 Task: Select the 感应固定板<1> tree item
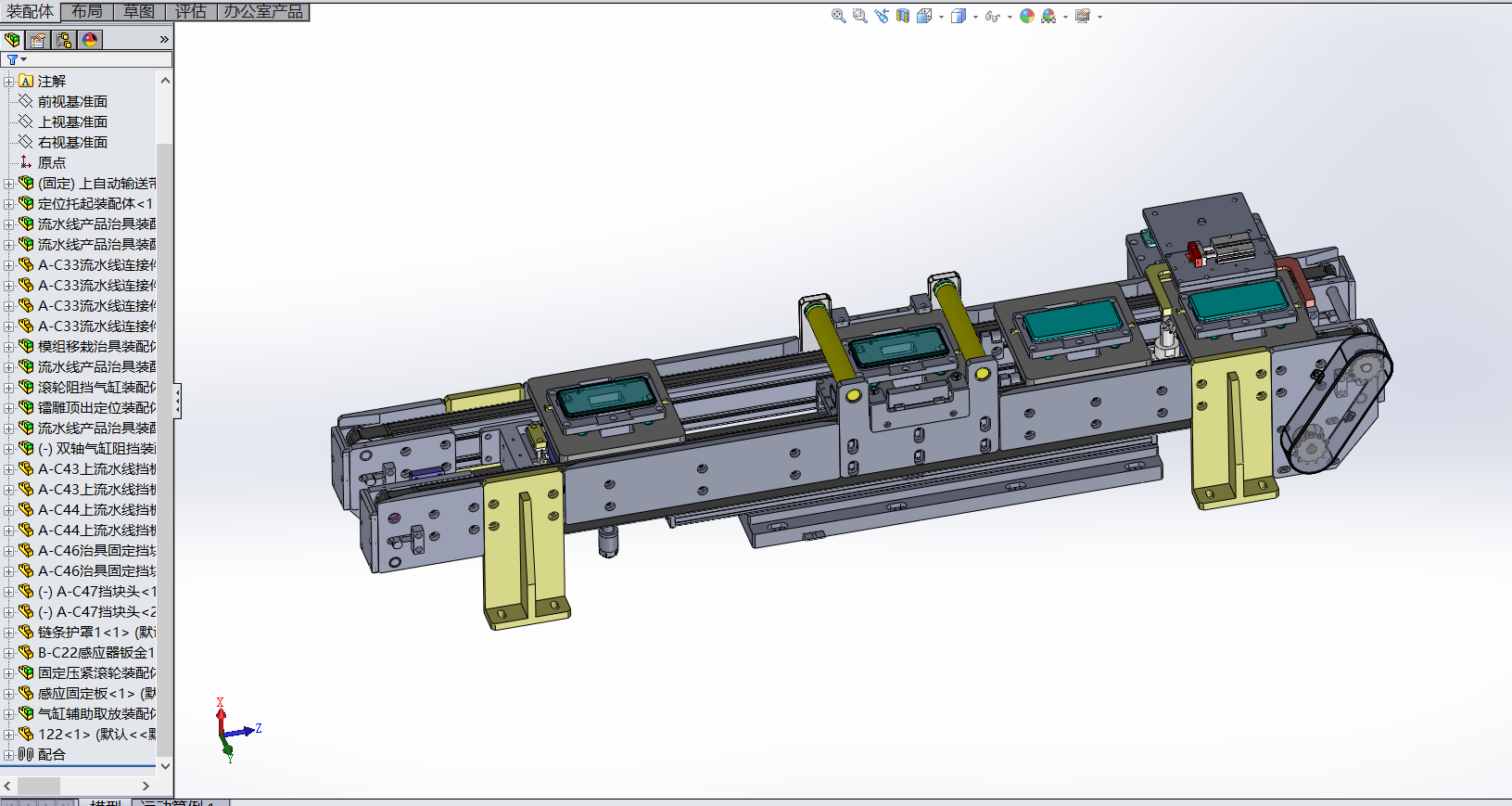96,694
